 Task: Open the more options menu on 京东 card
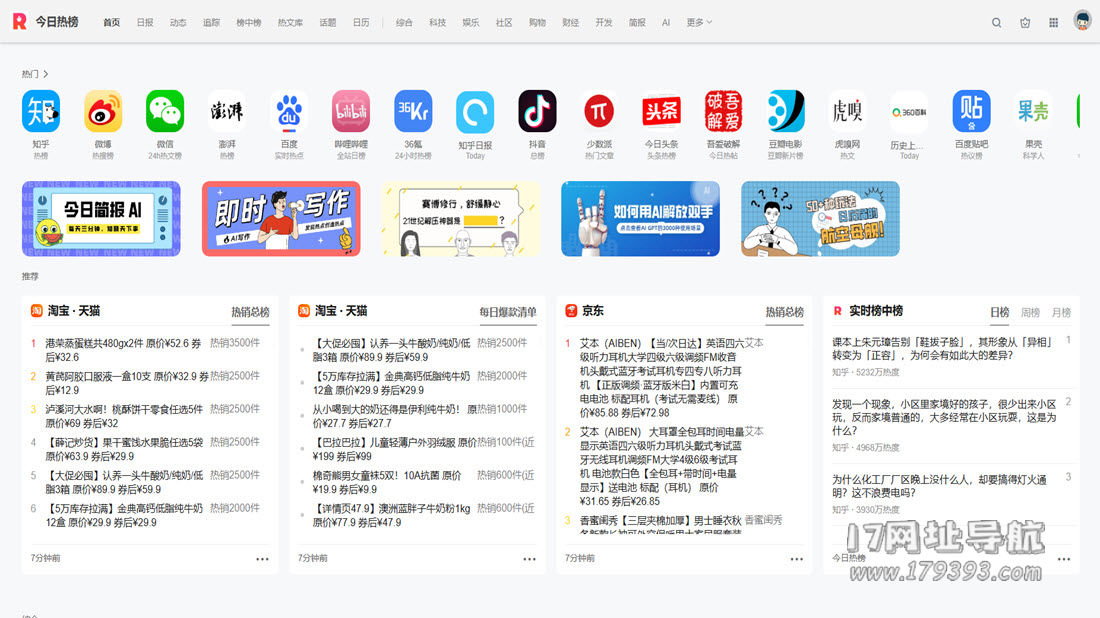(797, 559)
